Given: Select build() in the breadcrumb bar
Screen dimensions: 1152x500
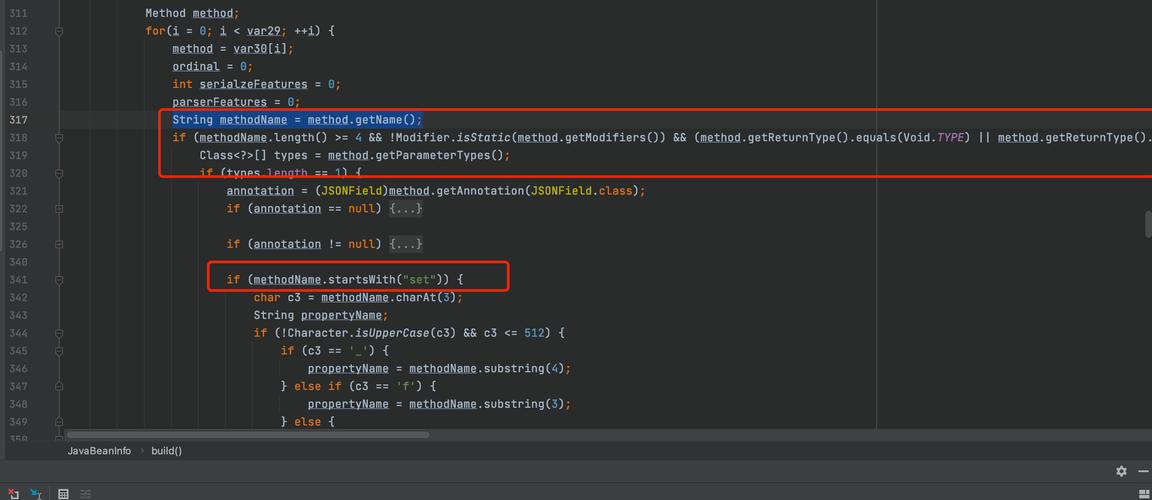Looking at the screenshot, I should [167, 451].
